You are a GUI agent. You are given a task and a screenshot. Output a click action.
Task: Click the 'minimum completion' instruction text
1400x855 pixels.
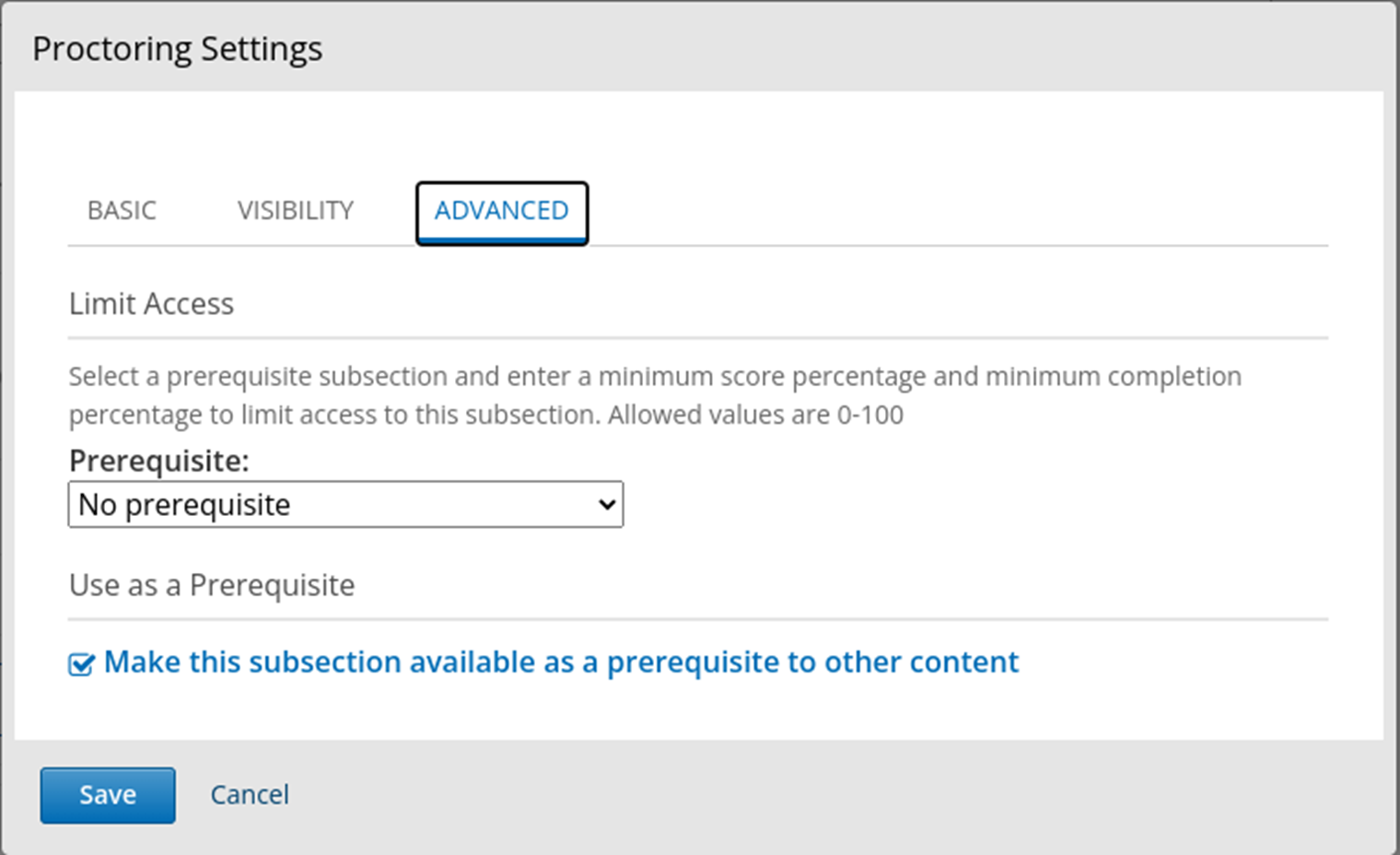(1113, 377)
